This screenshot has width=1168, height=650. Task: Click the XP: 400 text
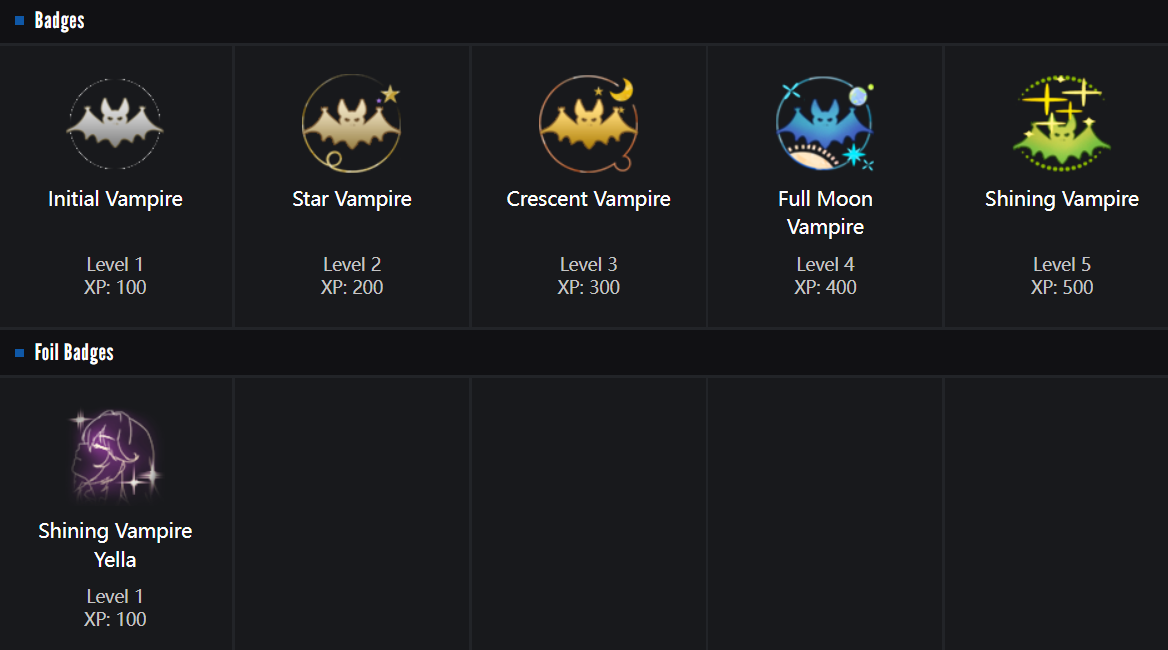coord(825,288)
